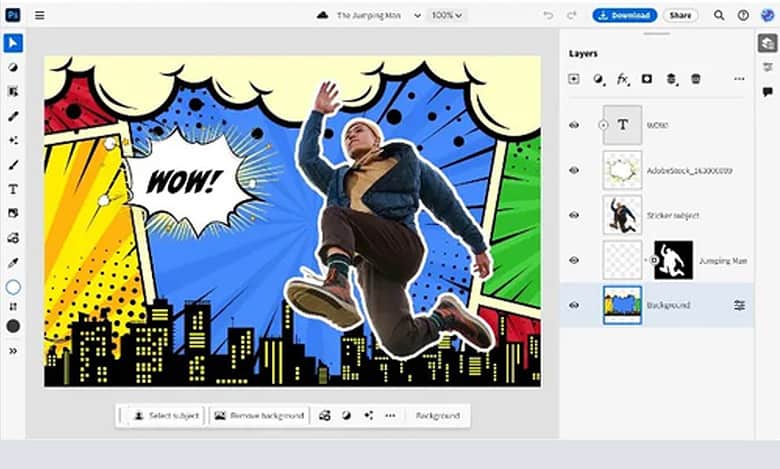Add an adjustment layer from Layers panel
This screenshot has height=469, width=780.
coord(598,79)
